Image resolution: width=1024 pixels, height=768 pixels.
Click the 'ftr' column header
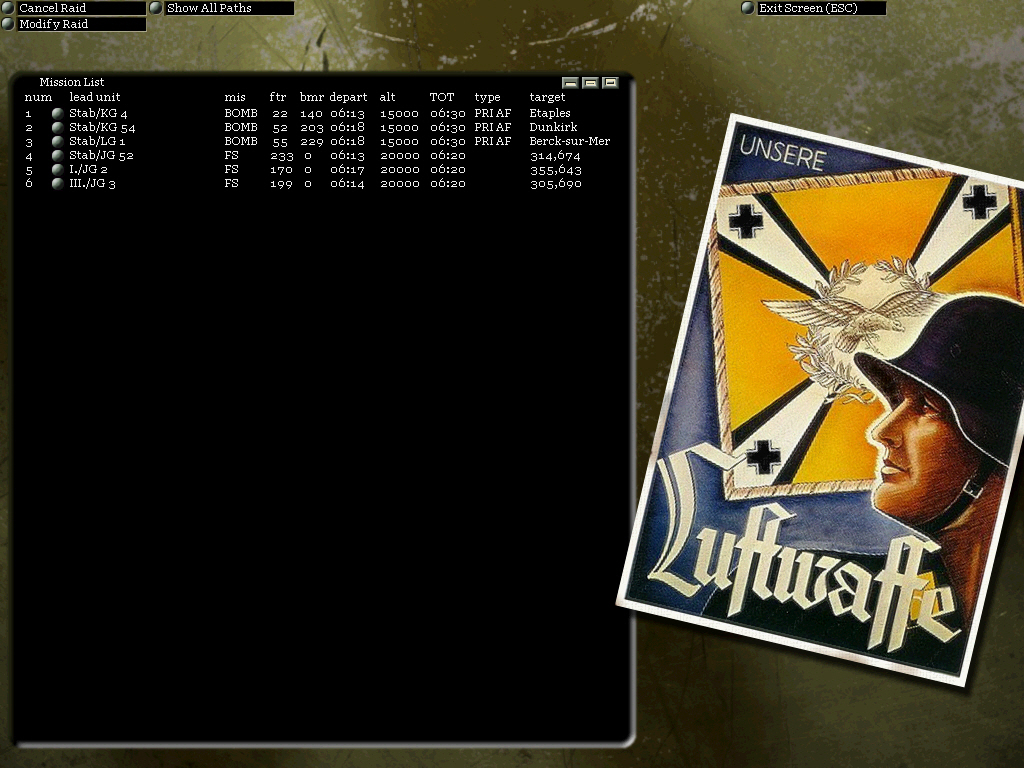pos(278,97)
